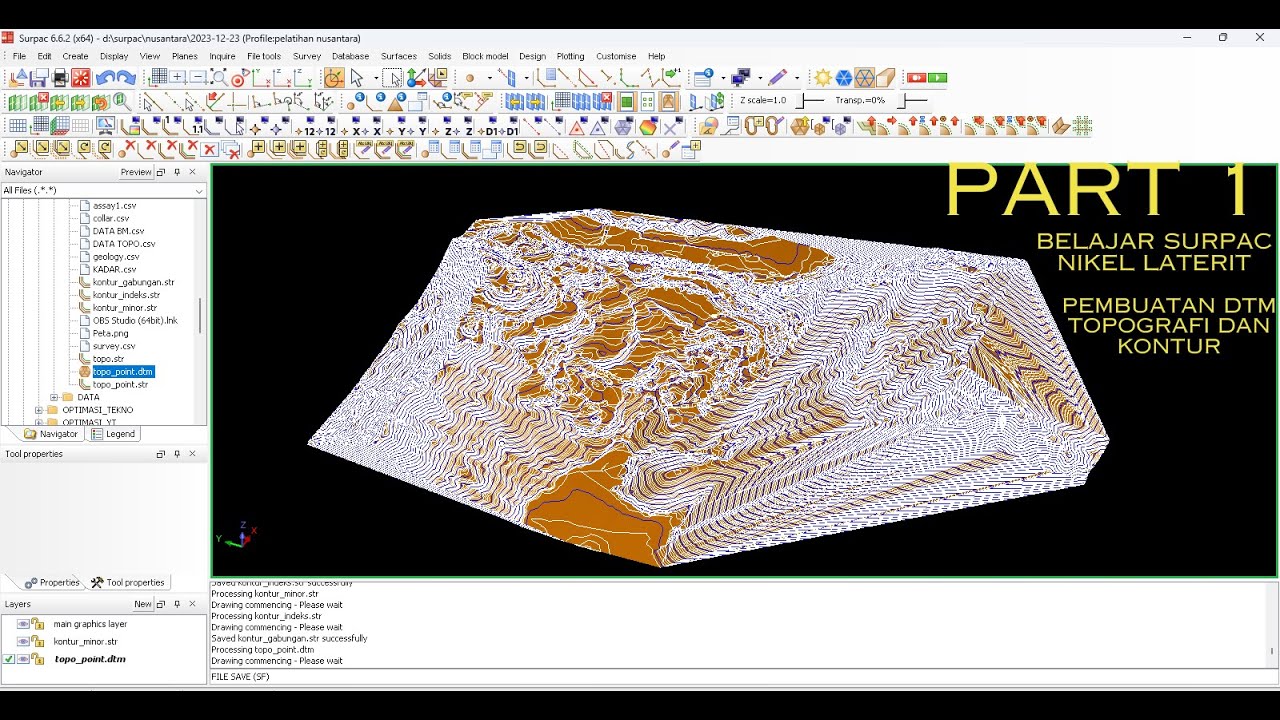Screen dimensions: 1280x720
Task: Expand the DATA folder node
Action: pyautogui.click(x=54, y=397)
